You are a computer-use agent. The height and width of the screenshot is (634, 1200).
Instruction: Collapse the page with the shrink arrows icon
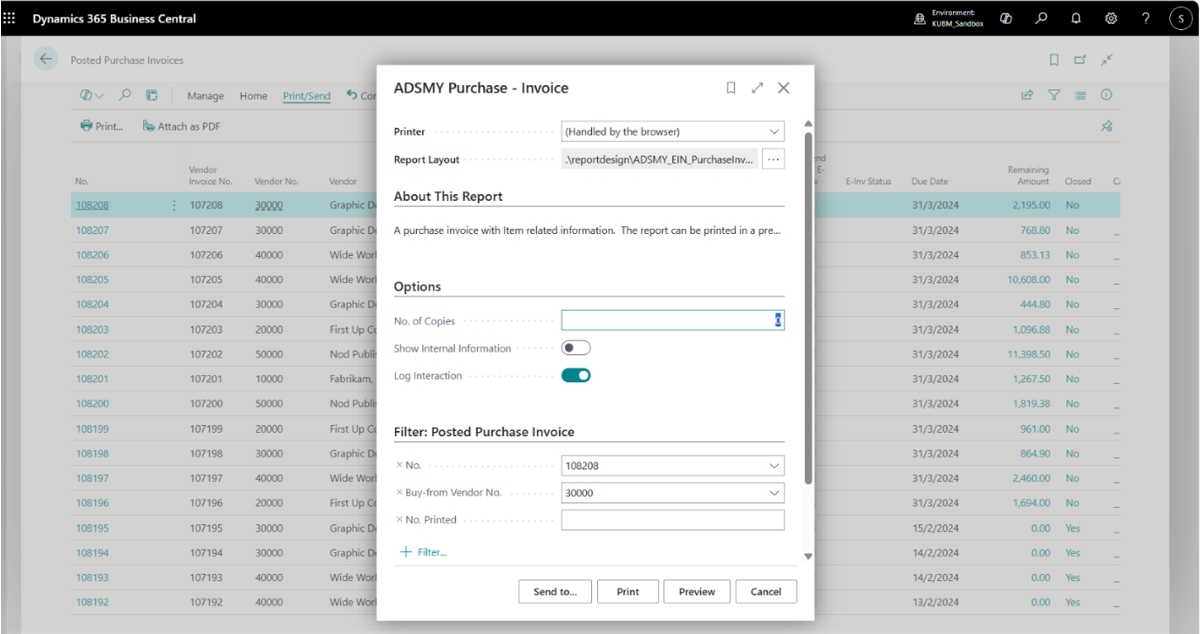click(1107, 60)
